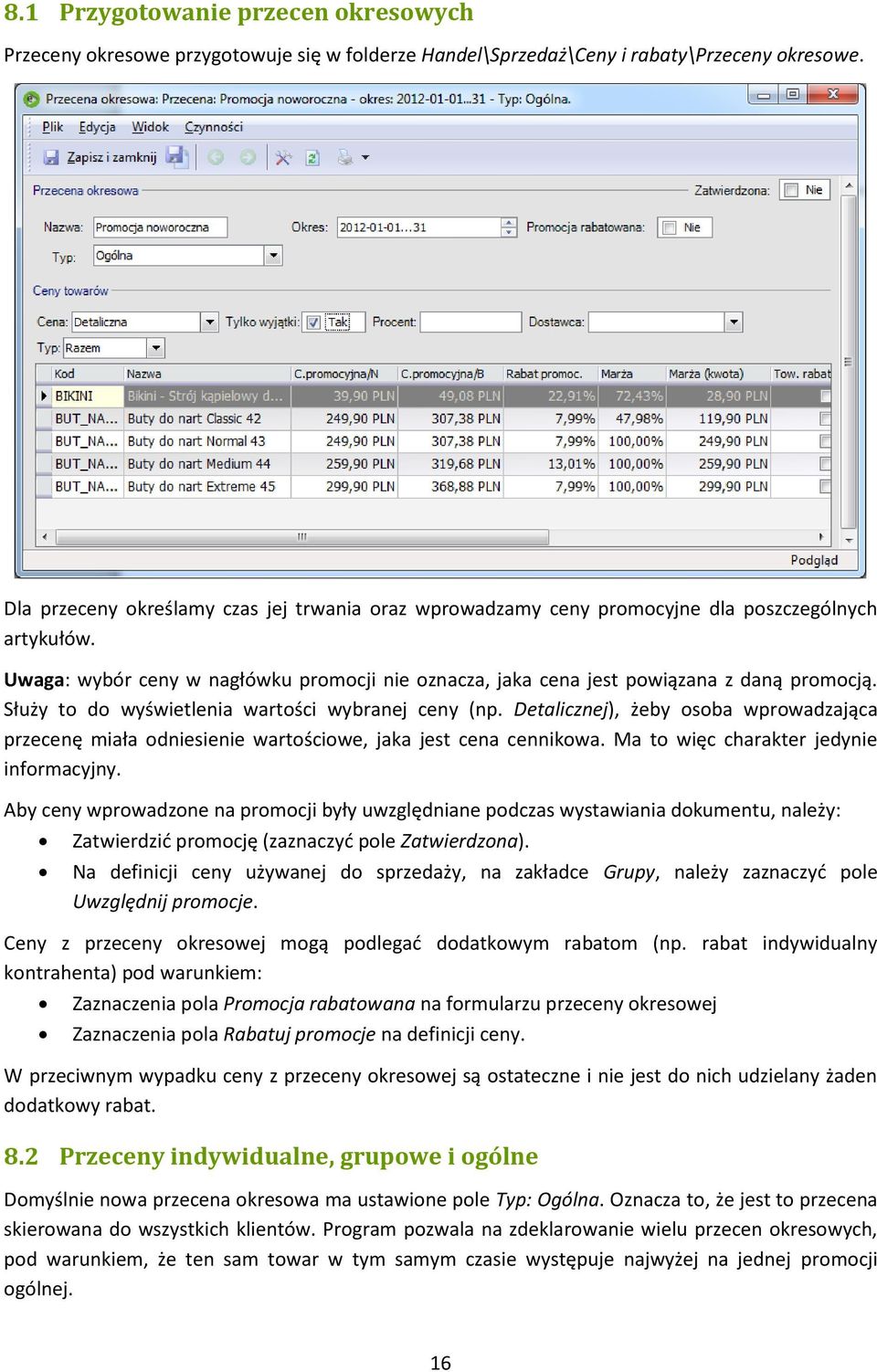
Task: Click the 47,98% marża cell
Action: pyautogui.click(x=632, y=418)
